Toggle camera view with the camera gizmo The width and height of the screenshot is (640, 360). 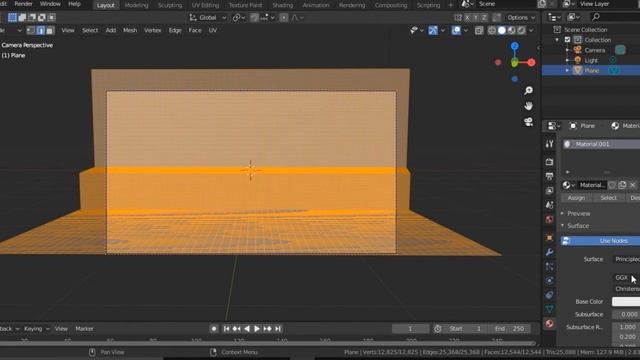point(529,122)
